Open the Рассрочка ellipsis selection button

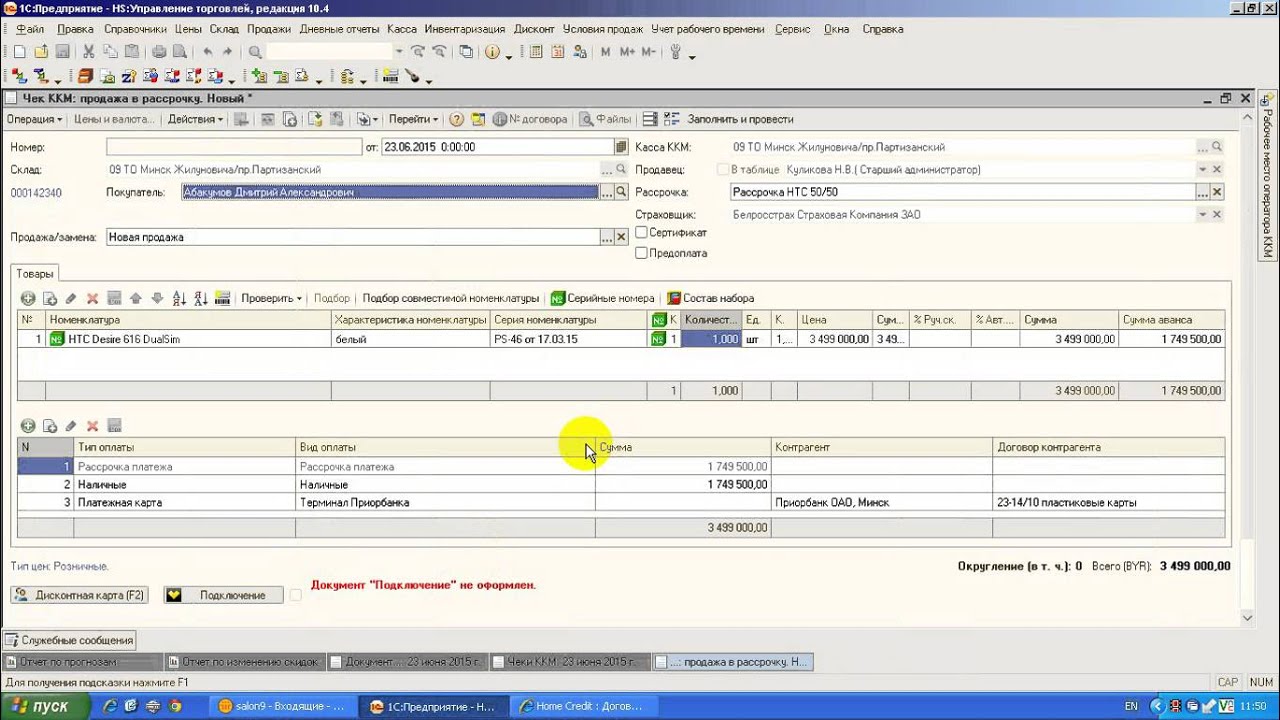click(1203, 192)
